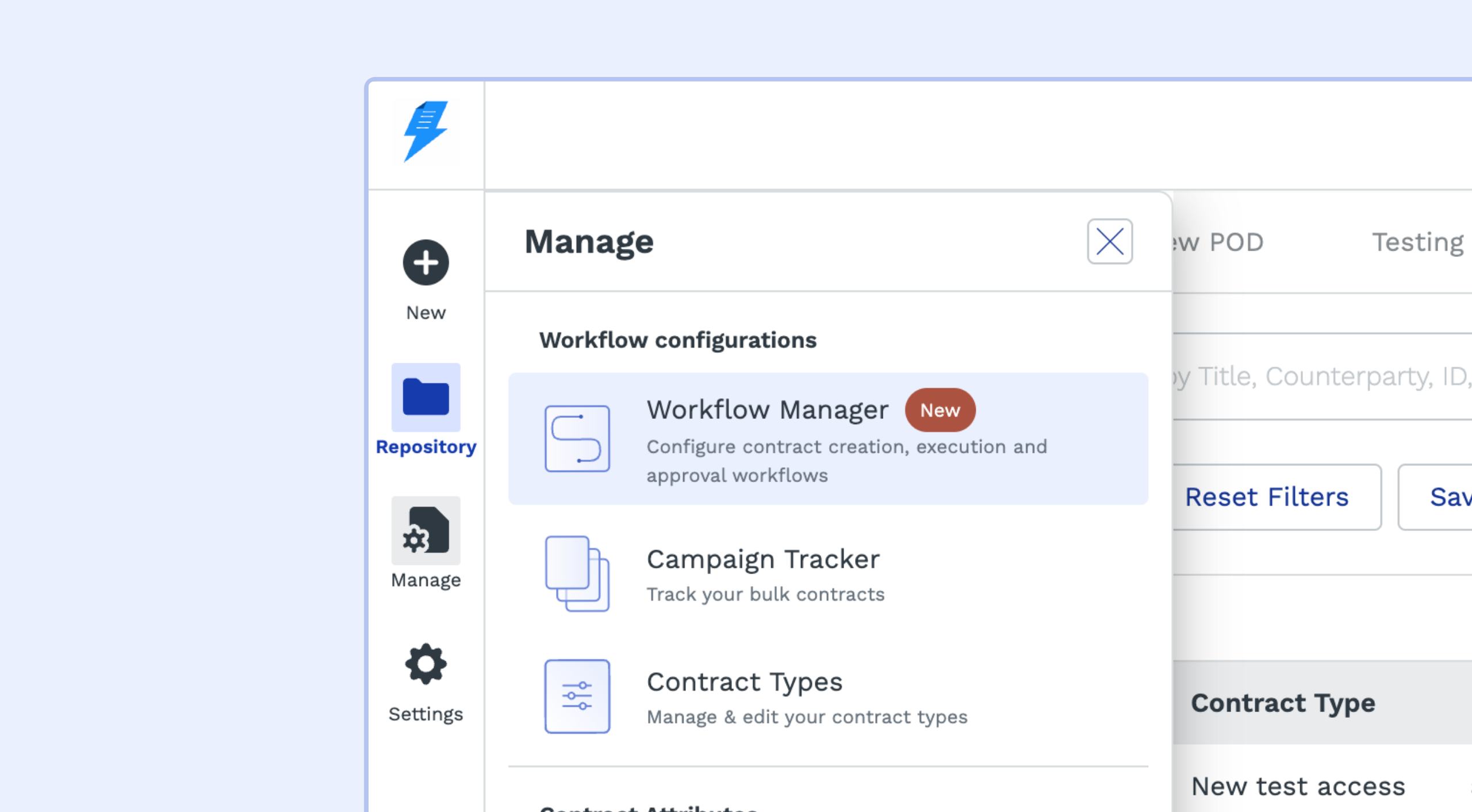Select the Contract Types entry
Image resolution: width=1472 pixels, height=812 pixels.
click(x=744, y=682)
